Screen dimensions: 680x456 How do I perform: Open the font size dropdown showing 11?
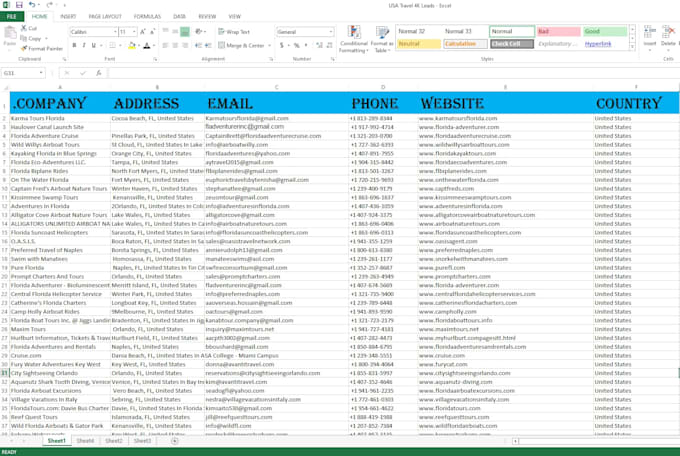point(134,32)
